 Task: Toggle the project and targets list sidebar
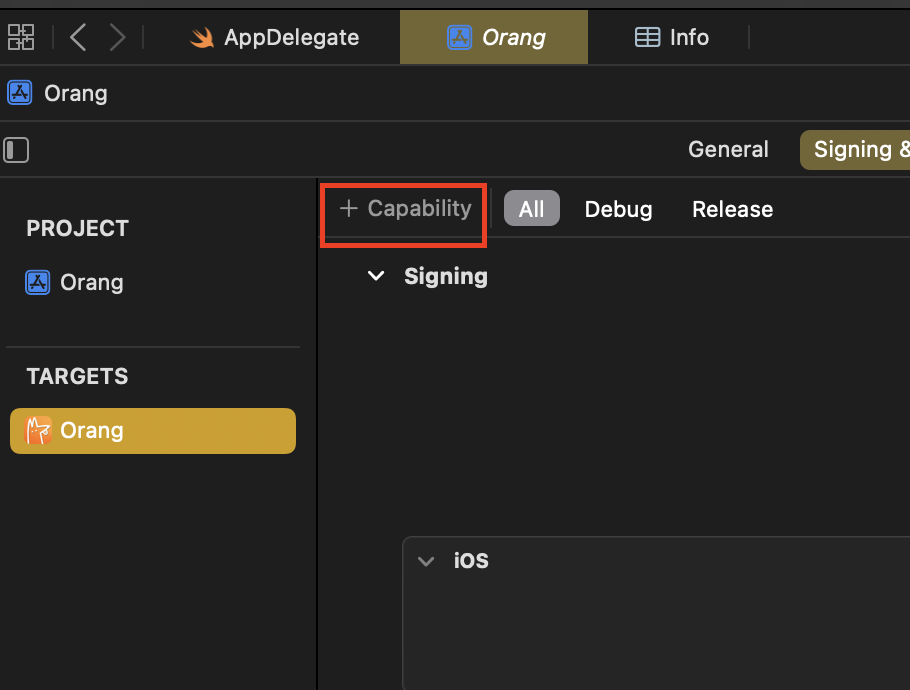click(16, 150)
